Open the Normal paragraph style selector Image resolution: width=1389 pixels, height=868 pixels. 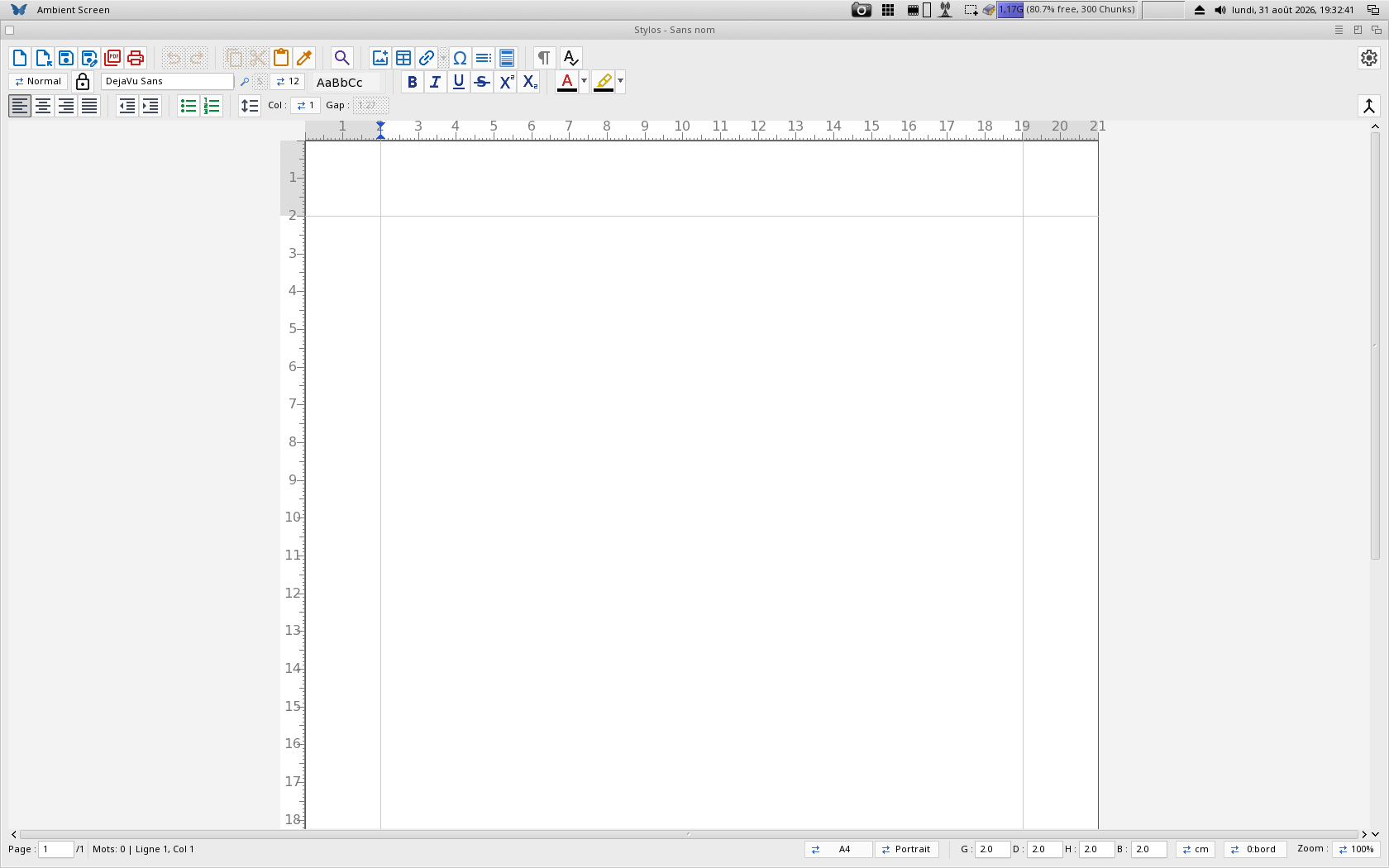pyautogui.click(x=38, y=82)
